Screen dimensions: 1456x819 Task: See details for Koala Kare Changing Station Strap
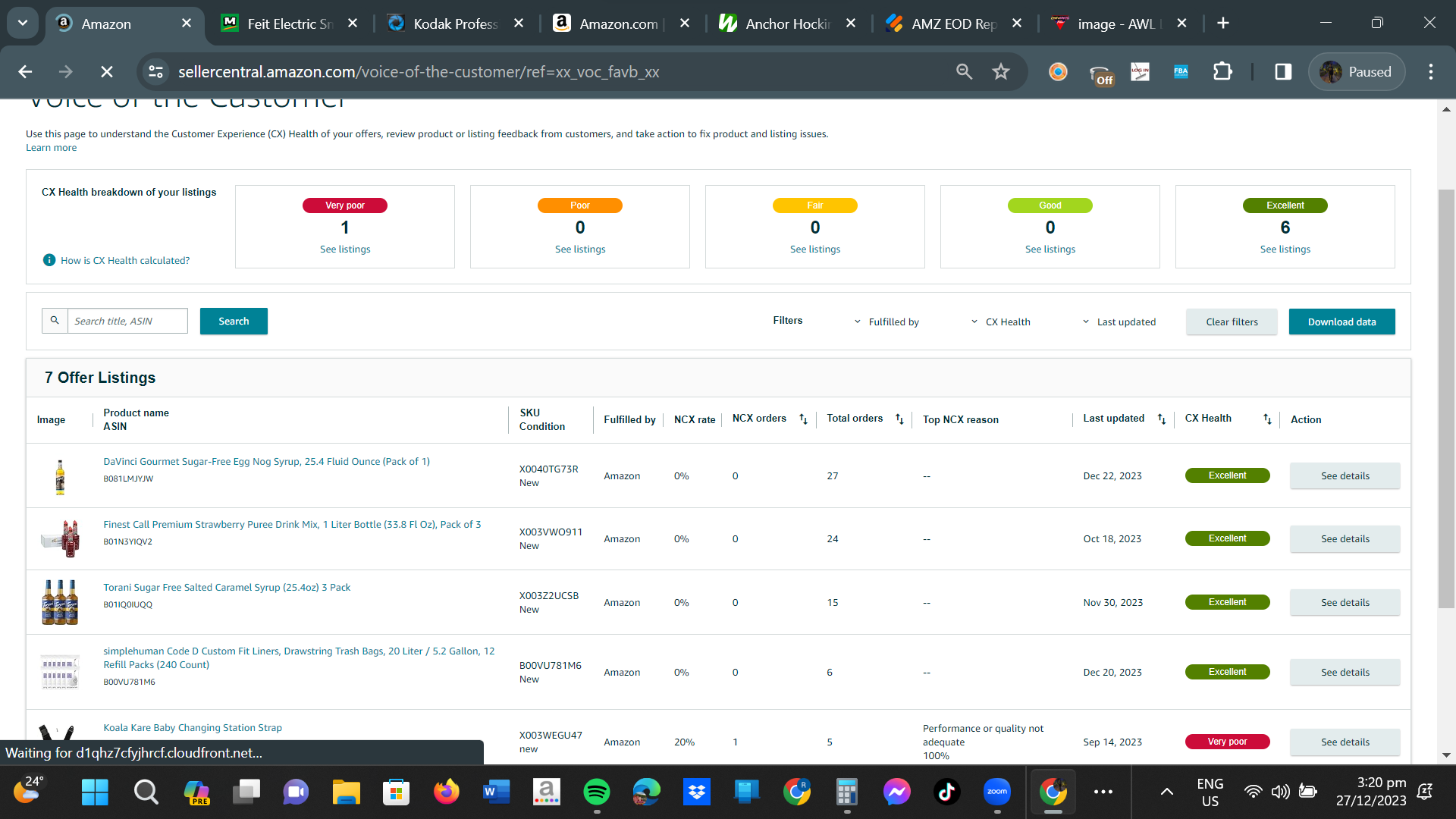[1345, 742]
